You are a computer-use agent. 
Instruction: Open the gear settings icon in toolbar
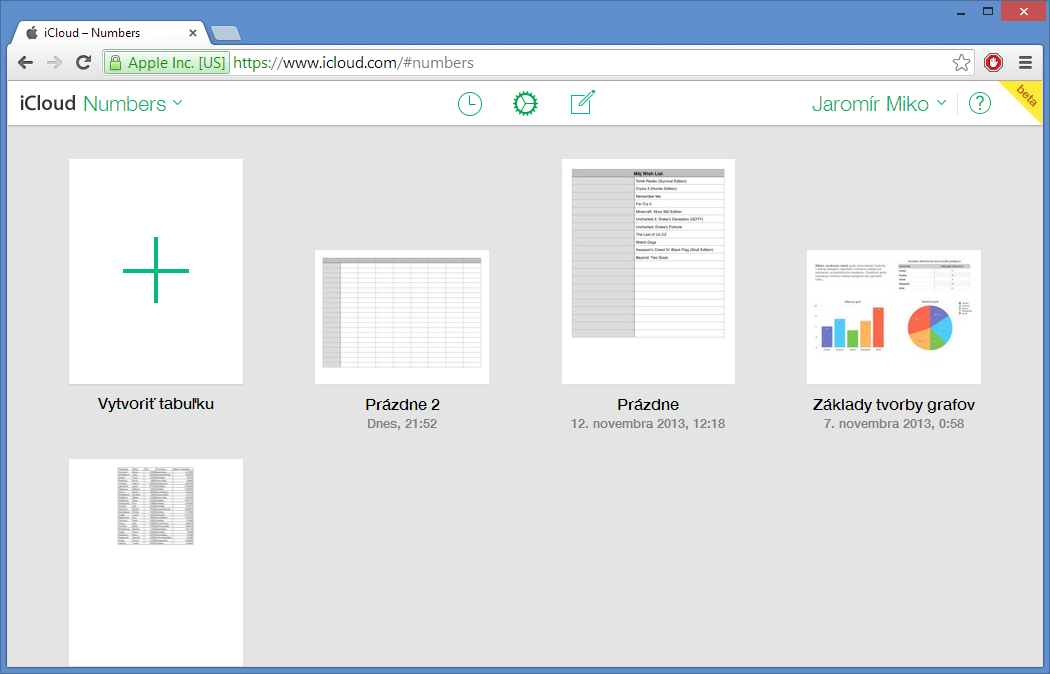coord(525,104)
